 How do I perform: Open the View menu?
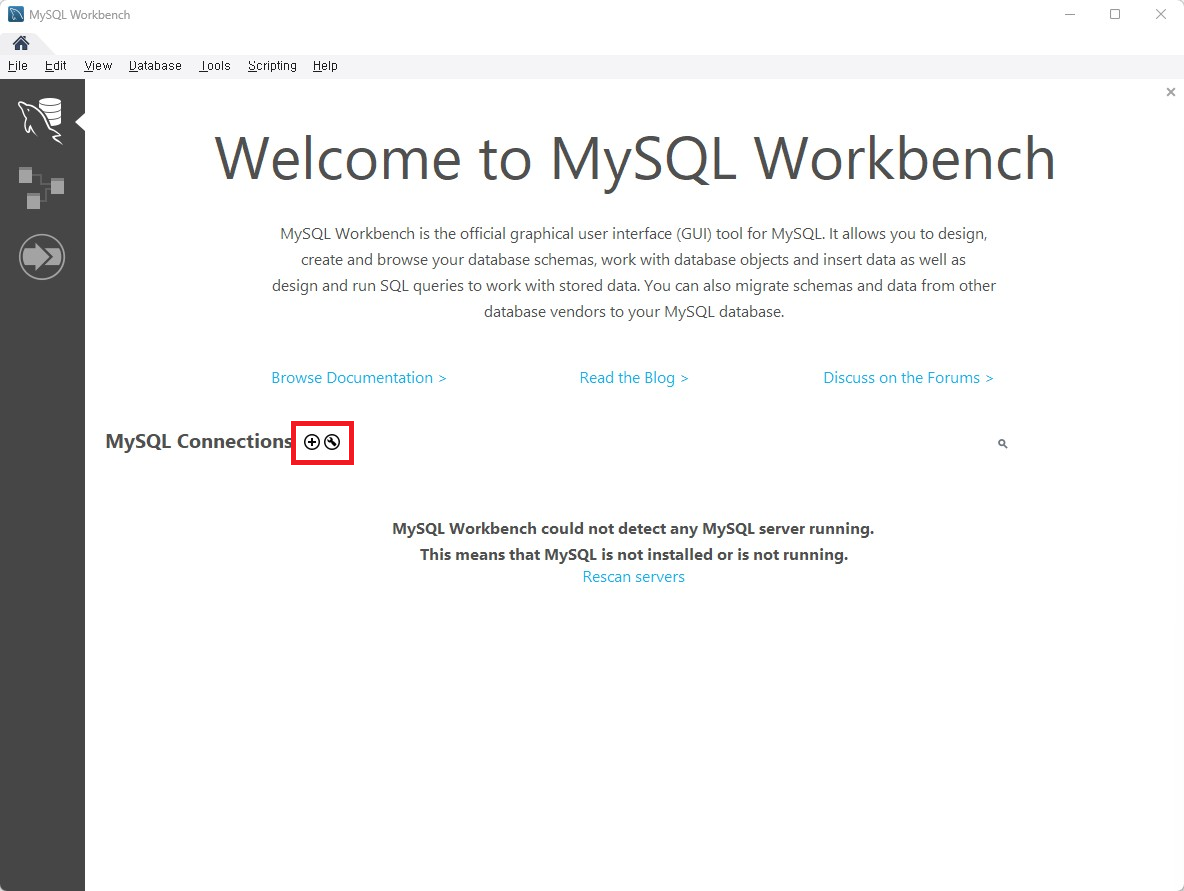(98, 66)
